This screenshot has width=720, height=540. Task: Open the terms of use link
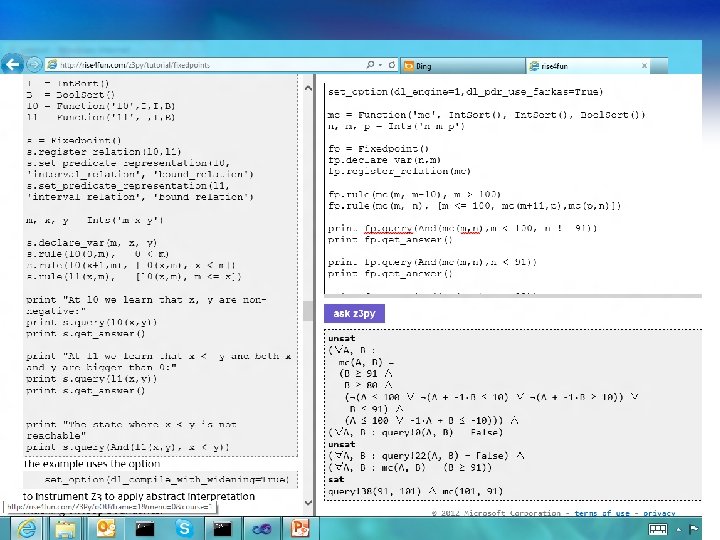point(602,513)
